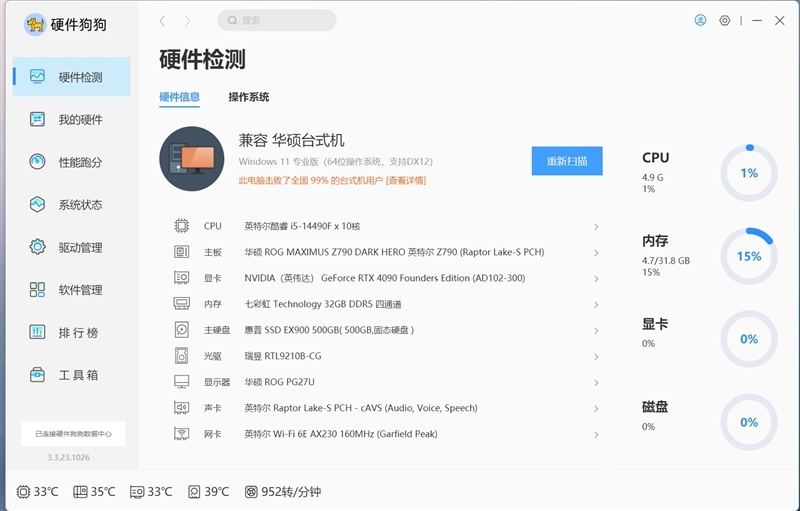
Task: Click the desktop computer avatar image
Action: pyautogui.click(x=192, y=159)
